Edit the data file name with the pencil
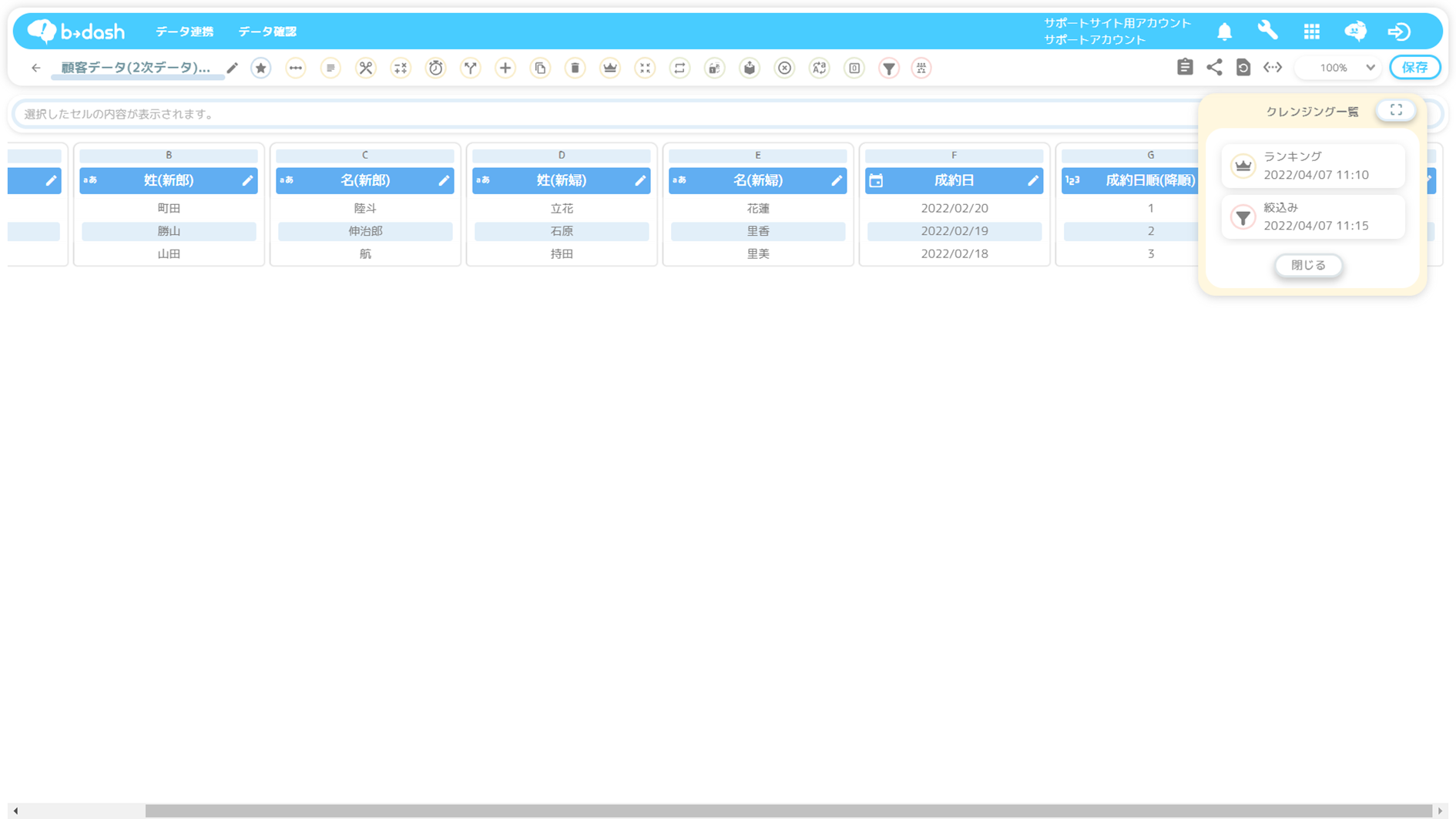 coord(233,68)
